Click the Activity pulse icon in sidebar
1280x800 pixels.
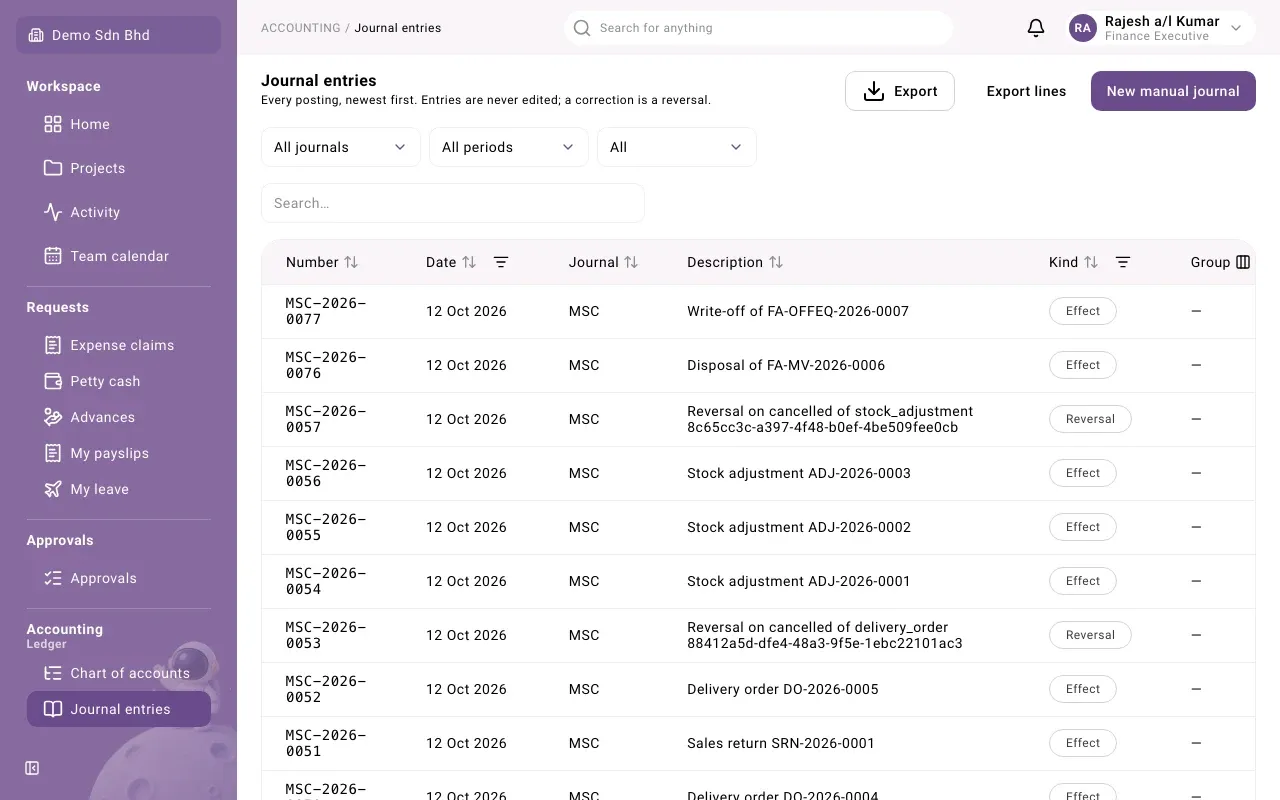(53, 212)
